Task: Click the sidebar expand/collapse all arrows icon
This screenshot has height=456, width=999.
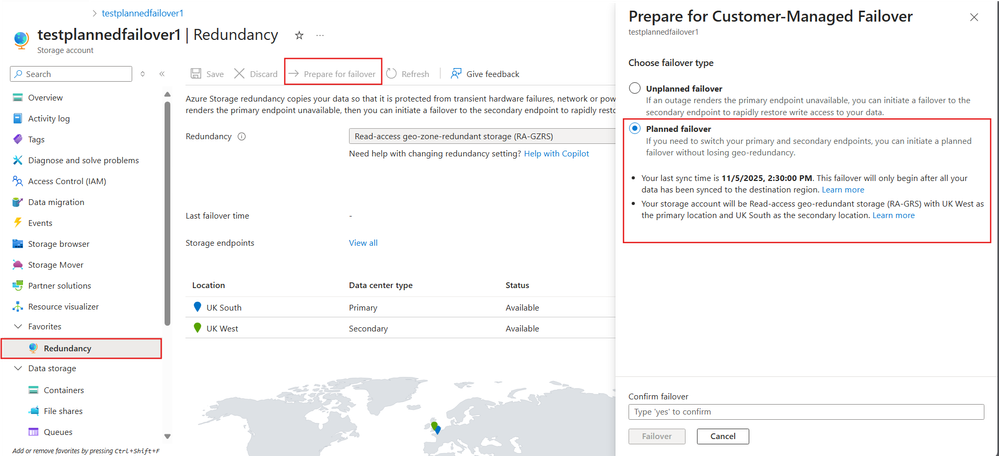Action: 142,74
